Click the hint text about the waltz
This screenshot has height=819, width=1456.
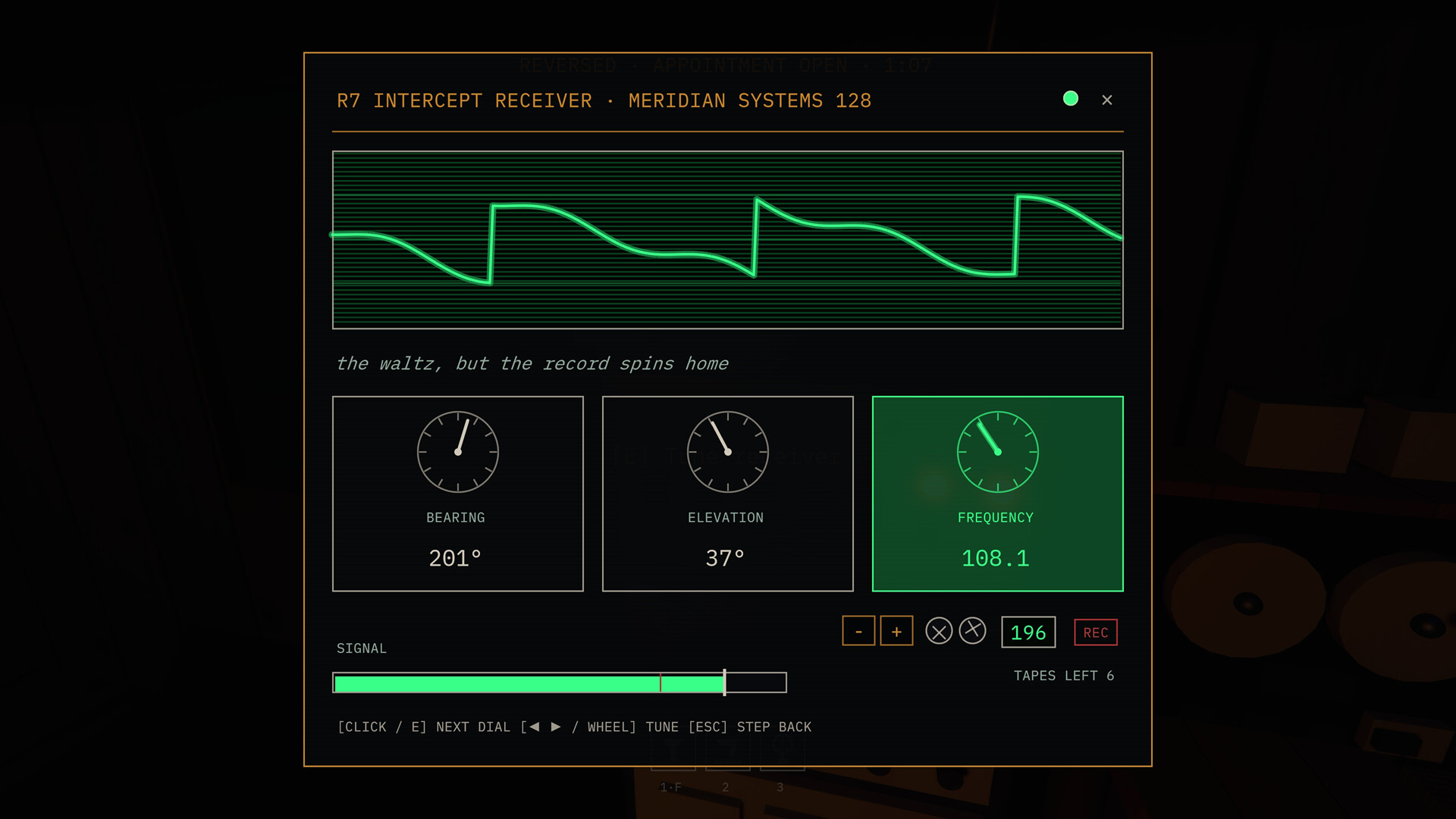(x=532, y=364)
